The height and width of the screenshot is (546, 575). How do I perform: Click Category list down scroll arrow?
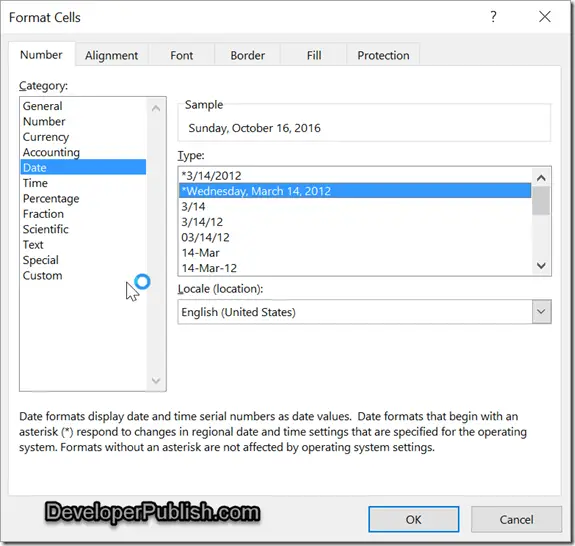coord(156,381)
